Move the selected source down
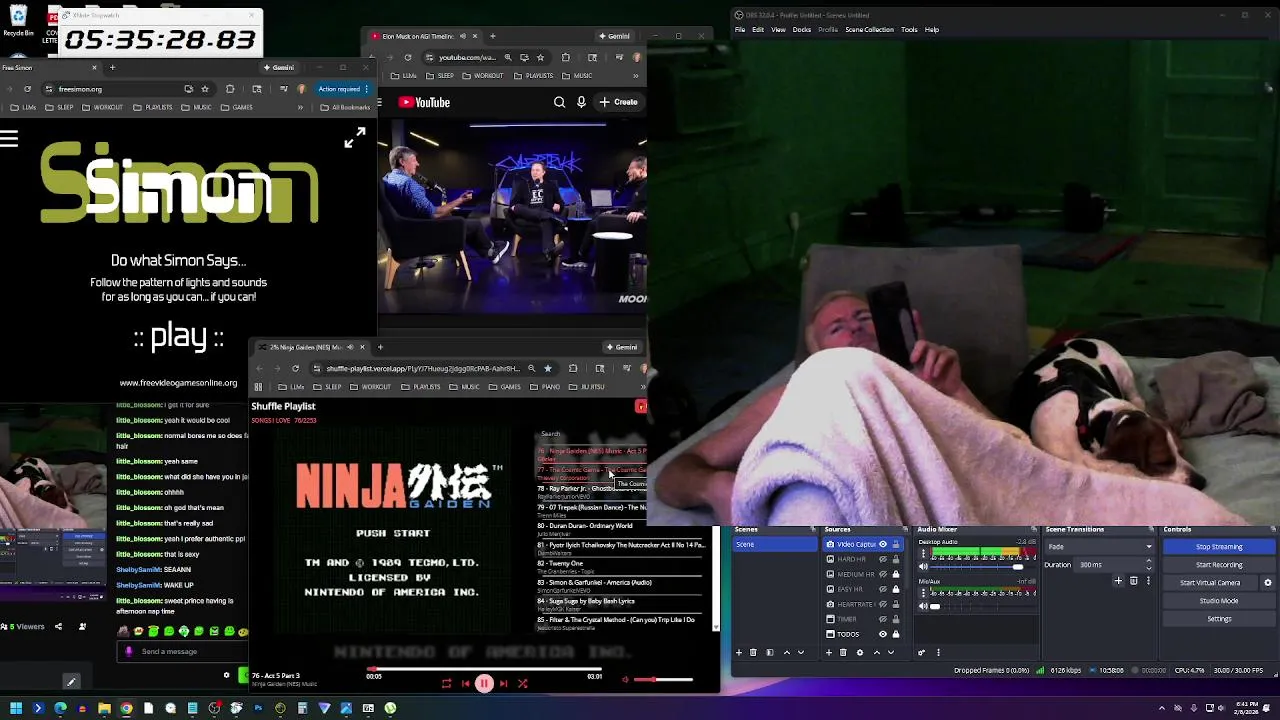 coord(890,653)
